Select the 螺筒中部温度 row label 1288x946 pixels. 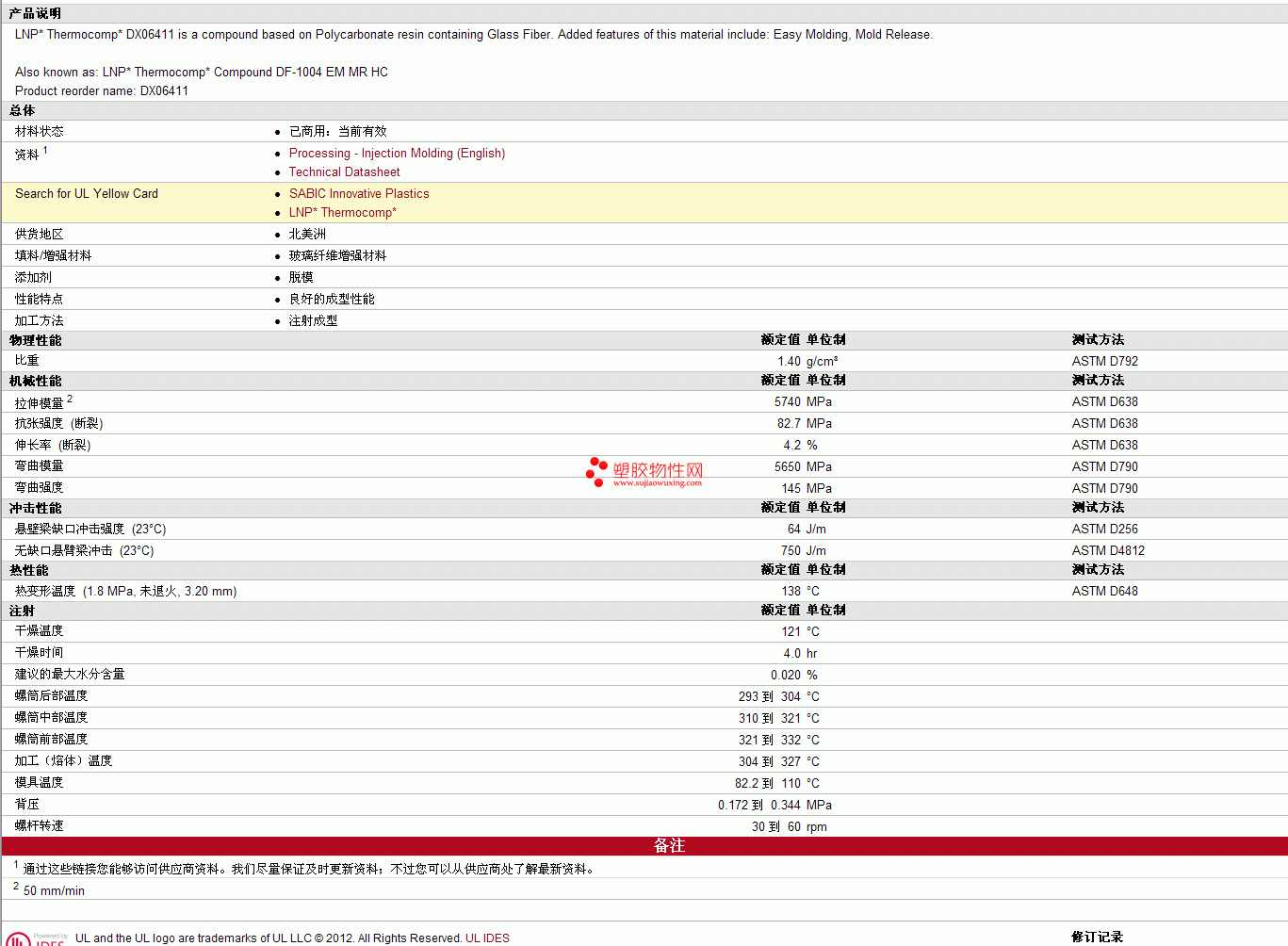click(x=51, y=718)
